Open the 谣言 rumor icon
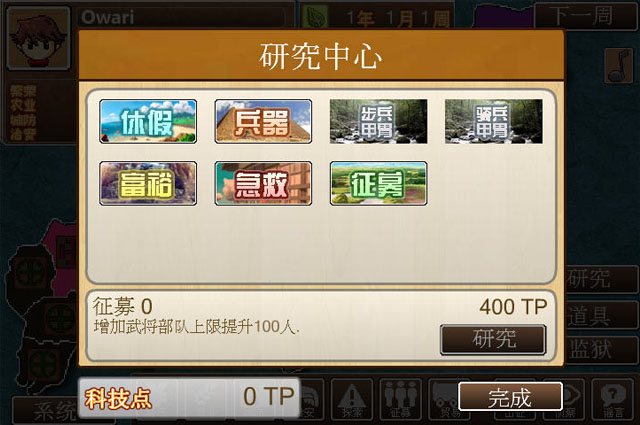640x425 pixels. (613, 399)
